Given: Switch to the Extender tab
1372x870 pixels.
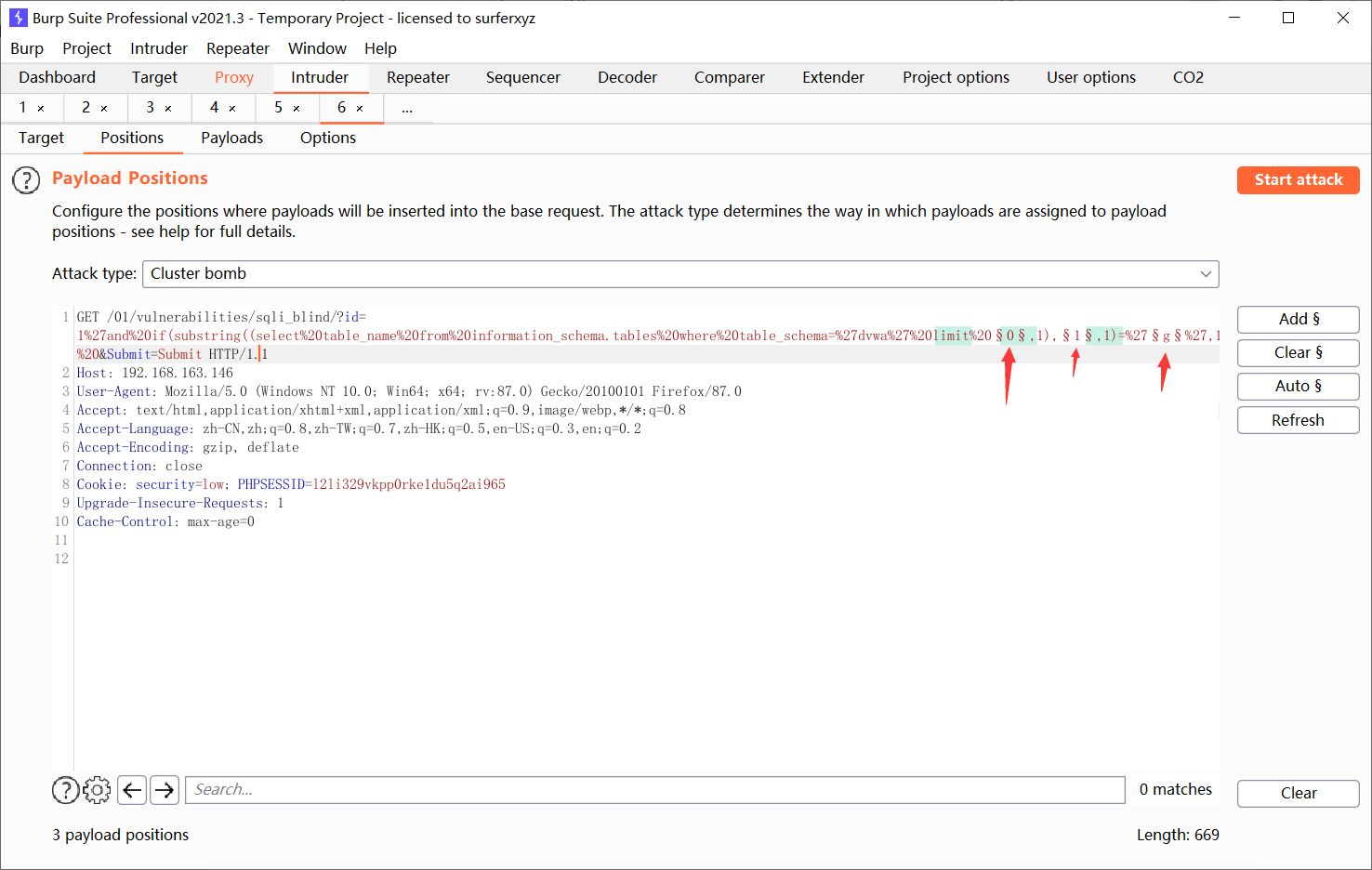Looking at the screenshot, I should tap(834, 77).
